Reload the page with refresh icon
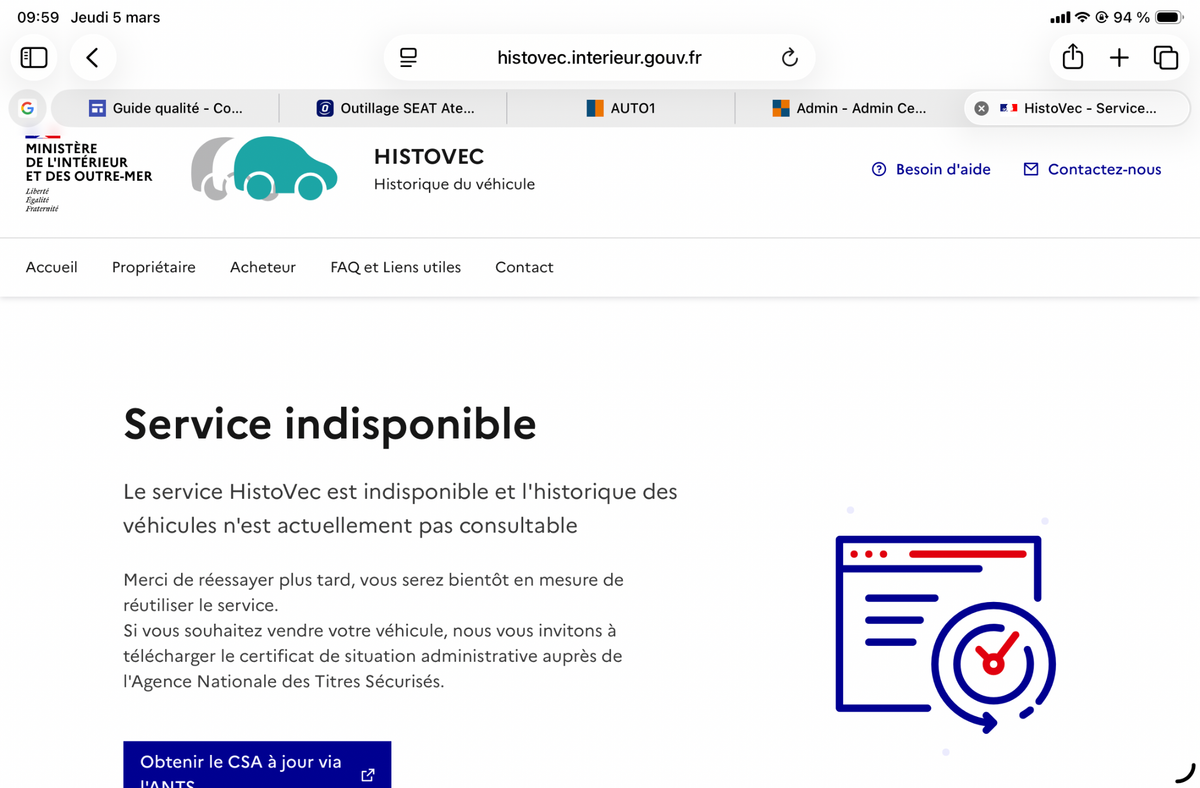The image size is (1200, 788). [x=789, y=58]
